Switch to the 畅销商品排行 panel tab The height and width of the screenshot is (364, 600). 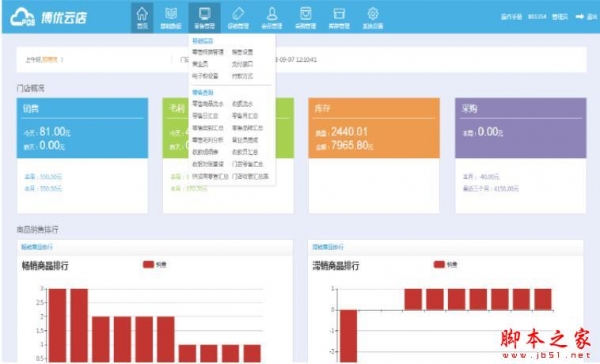(x=37, y=247)
